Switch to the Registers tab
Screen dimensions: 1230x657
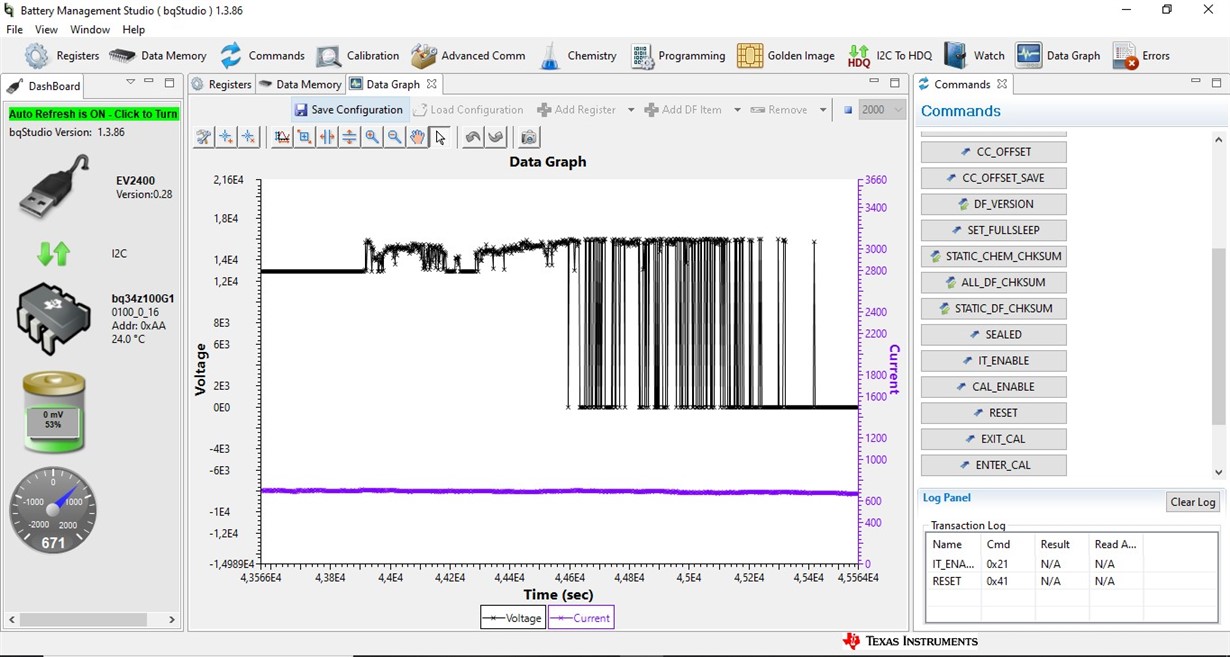coord(221,85)
